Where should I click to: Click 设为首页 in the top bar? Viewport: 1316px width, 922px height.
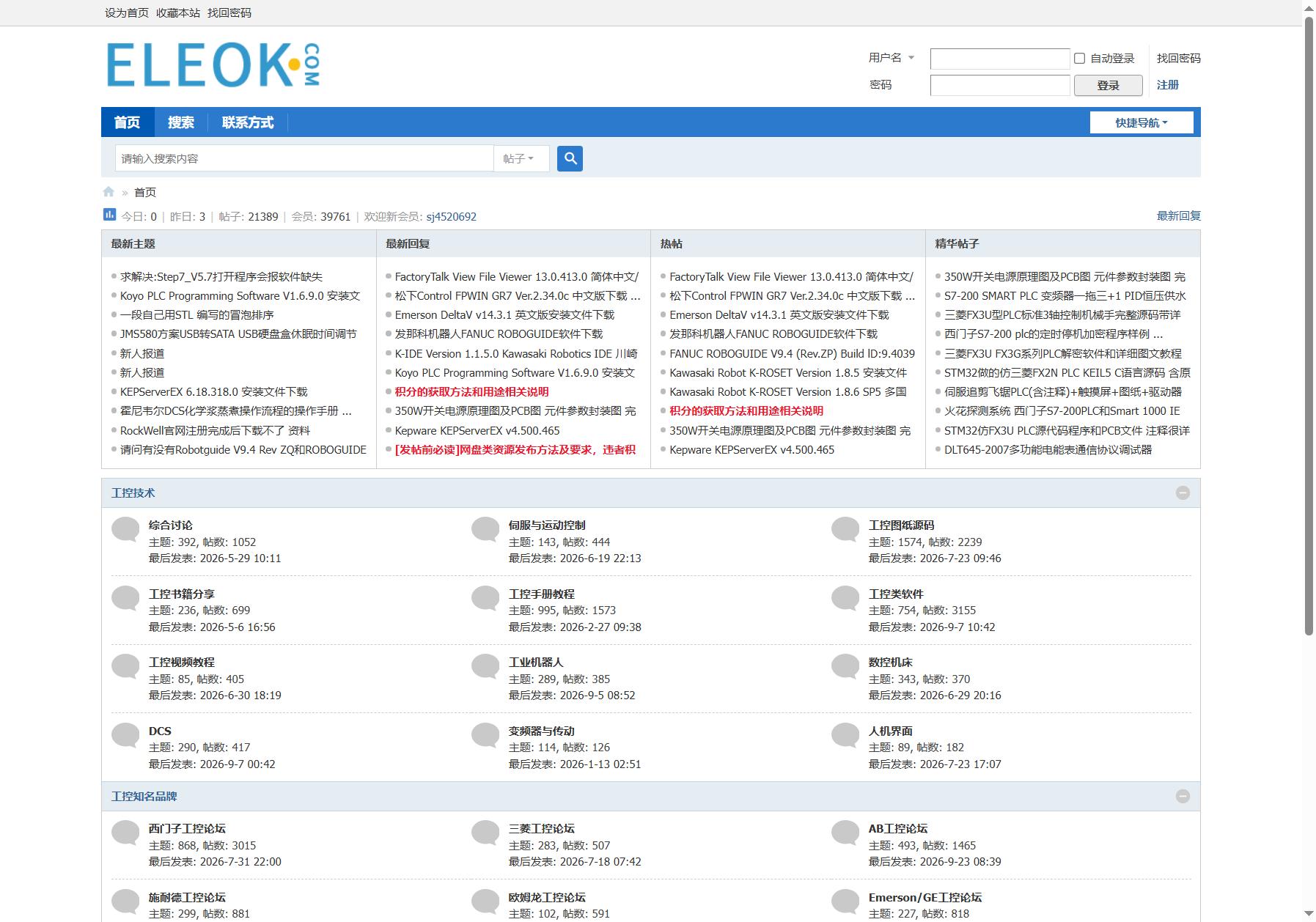[127, 12]
